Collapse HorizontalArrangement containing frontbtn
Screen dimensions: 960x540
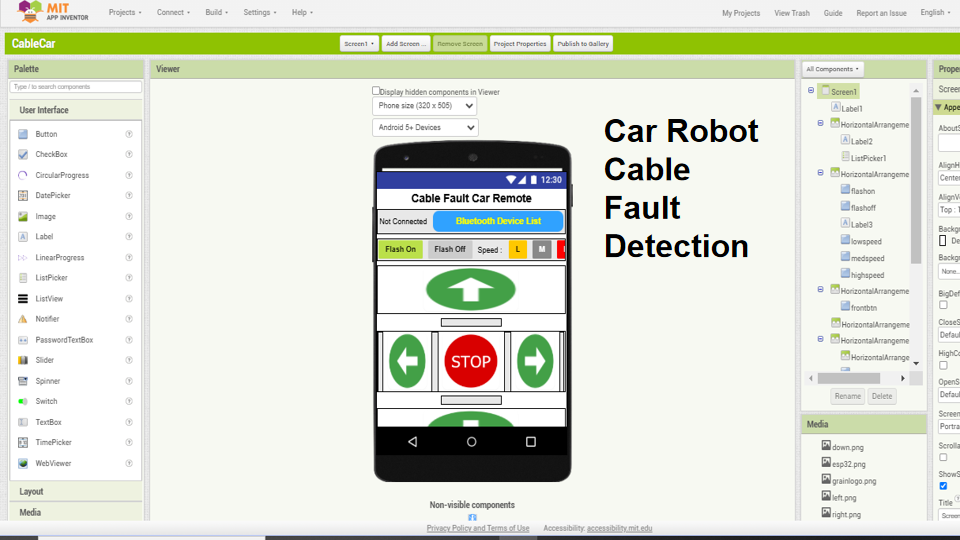point(820,290)
